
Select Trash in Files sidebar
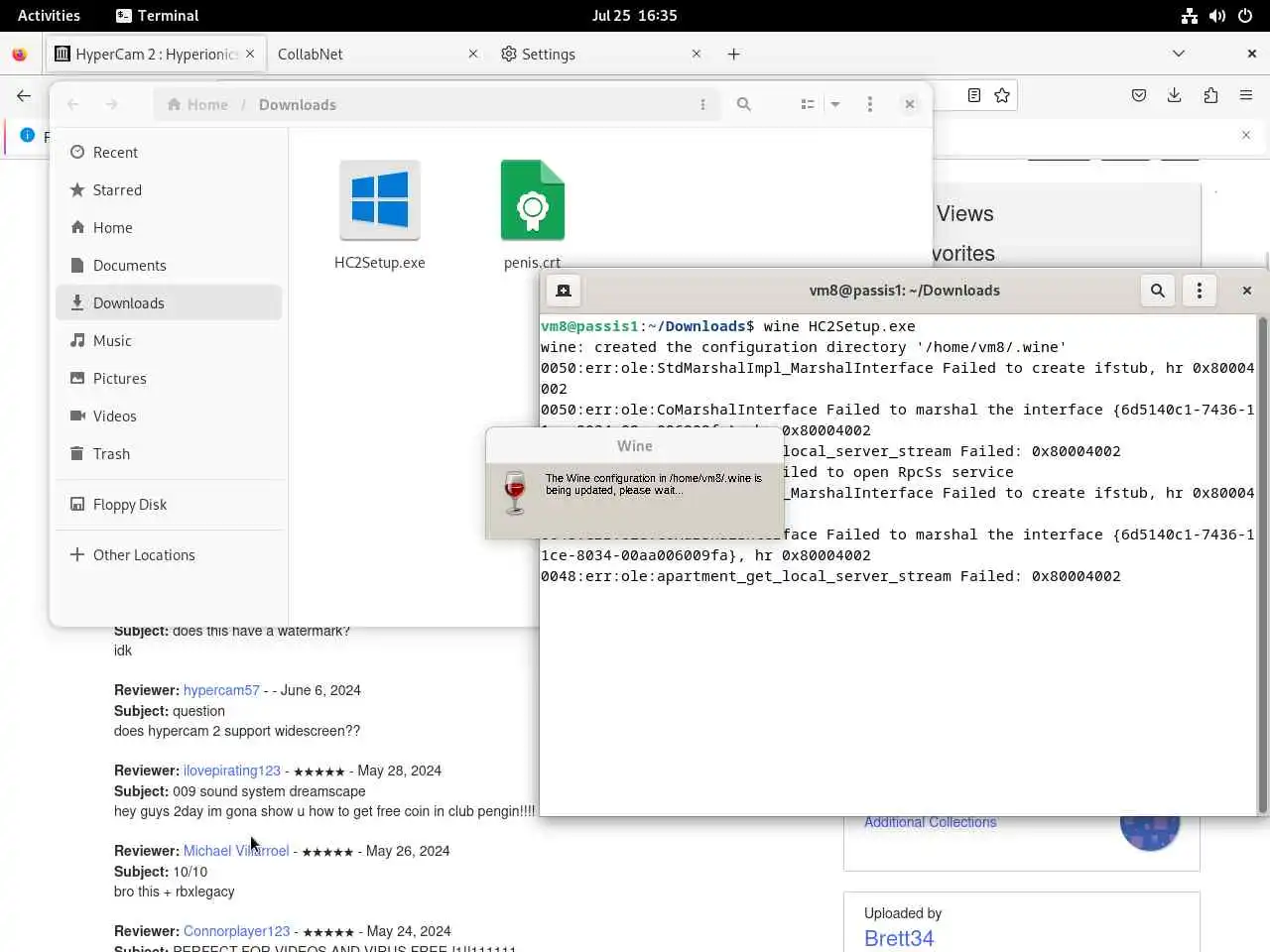(169, 454)
